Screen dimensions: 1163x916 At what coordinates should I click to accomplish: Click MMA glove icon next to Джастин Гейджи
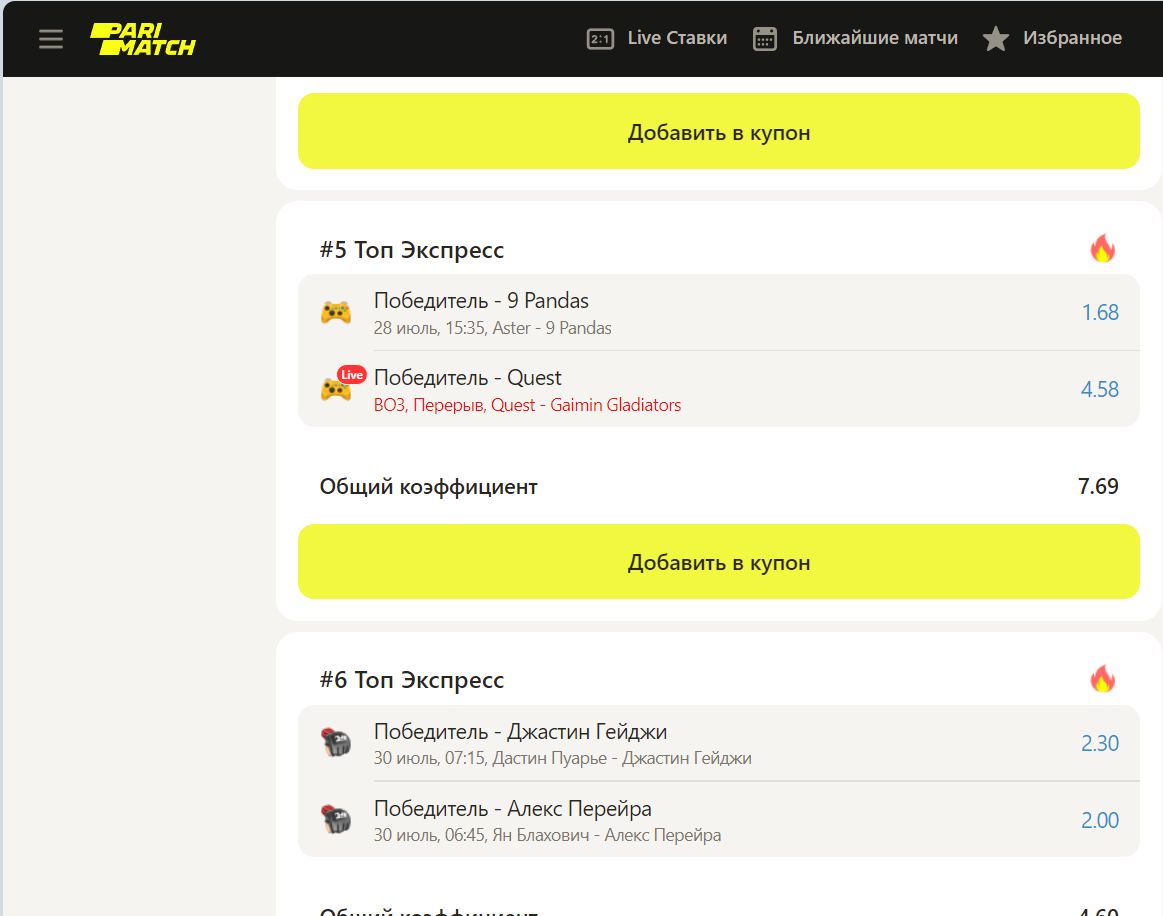pos(336,742)
